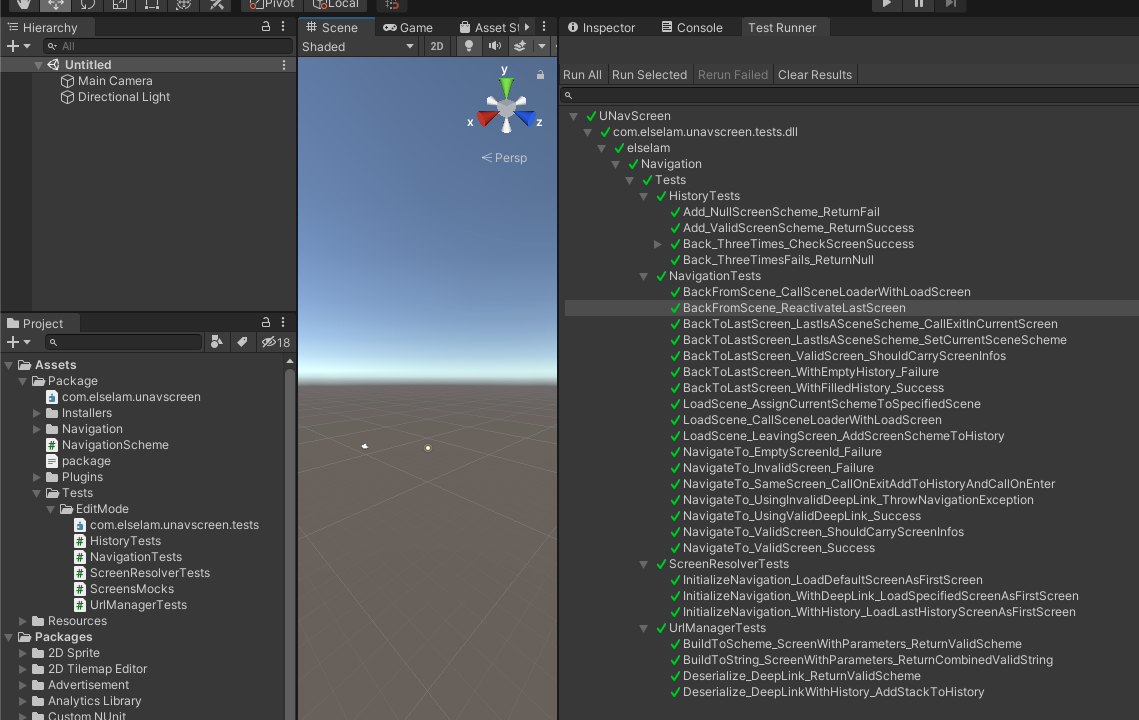The image size is (1139, 720).
Task: Toggle scene effects icon
Action: coord(520,46)
